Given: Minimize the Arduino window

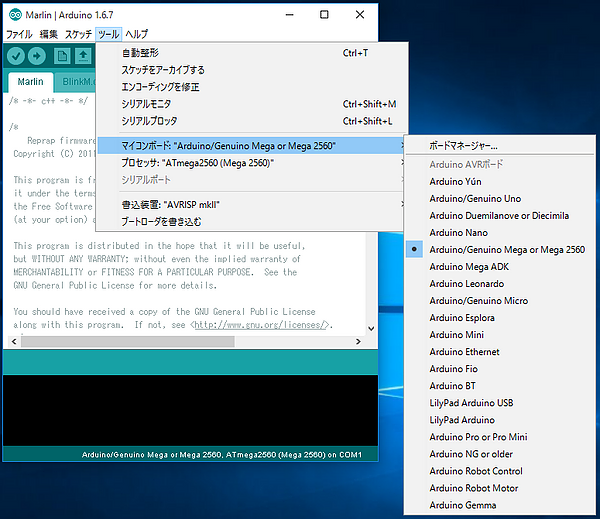Looking at the screenshot, I should click(290, 15).
